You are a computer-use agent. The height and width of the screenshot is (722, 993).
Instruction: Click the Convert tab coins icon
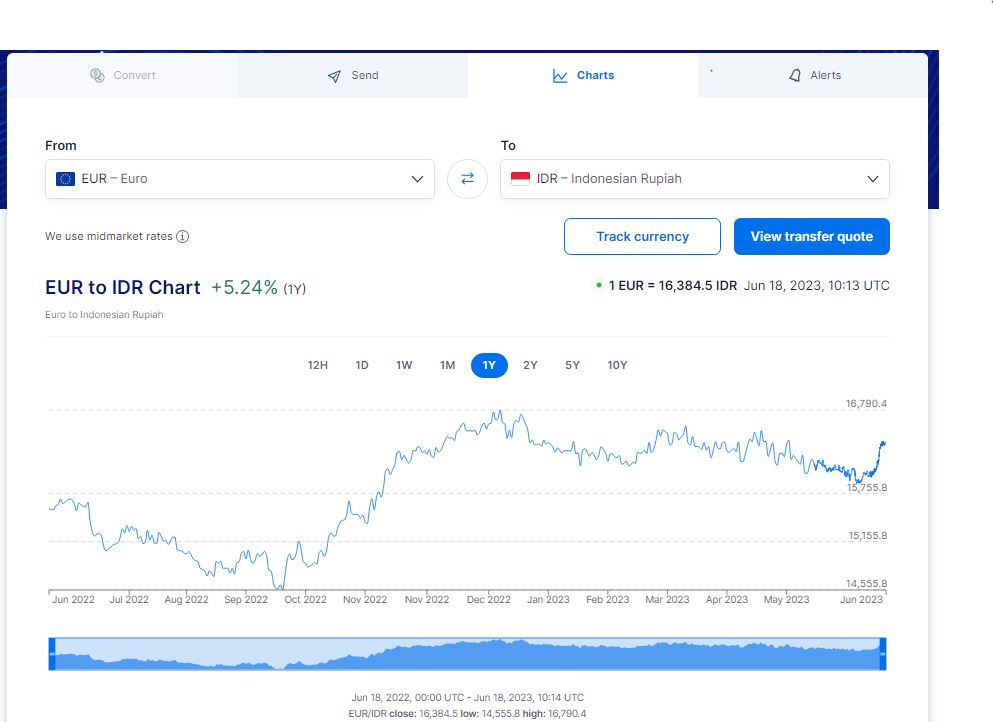[x=97, y=76]
